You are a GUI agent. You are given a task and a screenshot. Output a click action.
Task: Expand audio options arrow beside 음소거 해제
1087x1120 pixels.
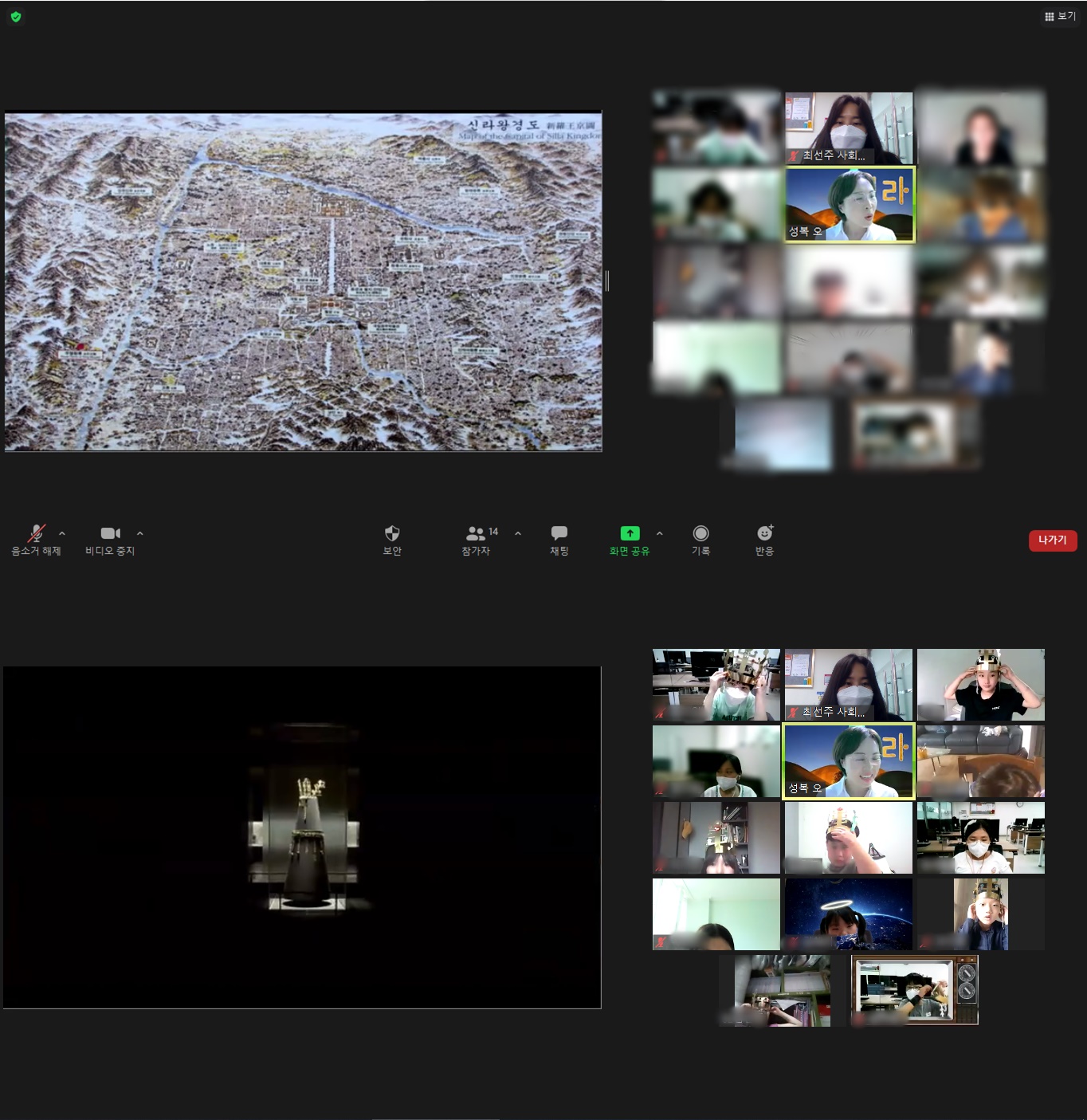[x=62, y=533]
